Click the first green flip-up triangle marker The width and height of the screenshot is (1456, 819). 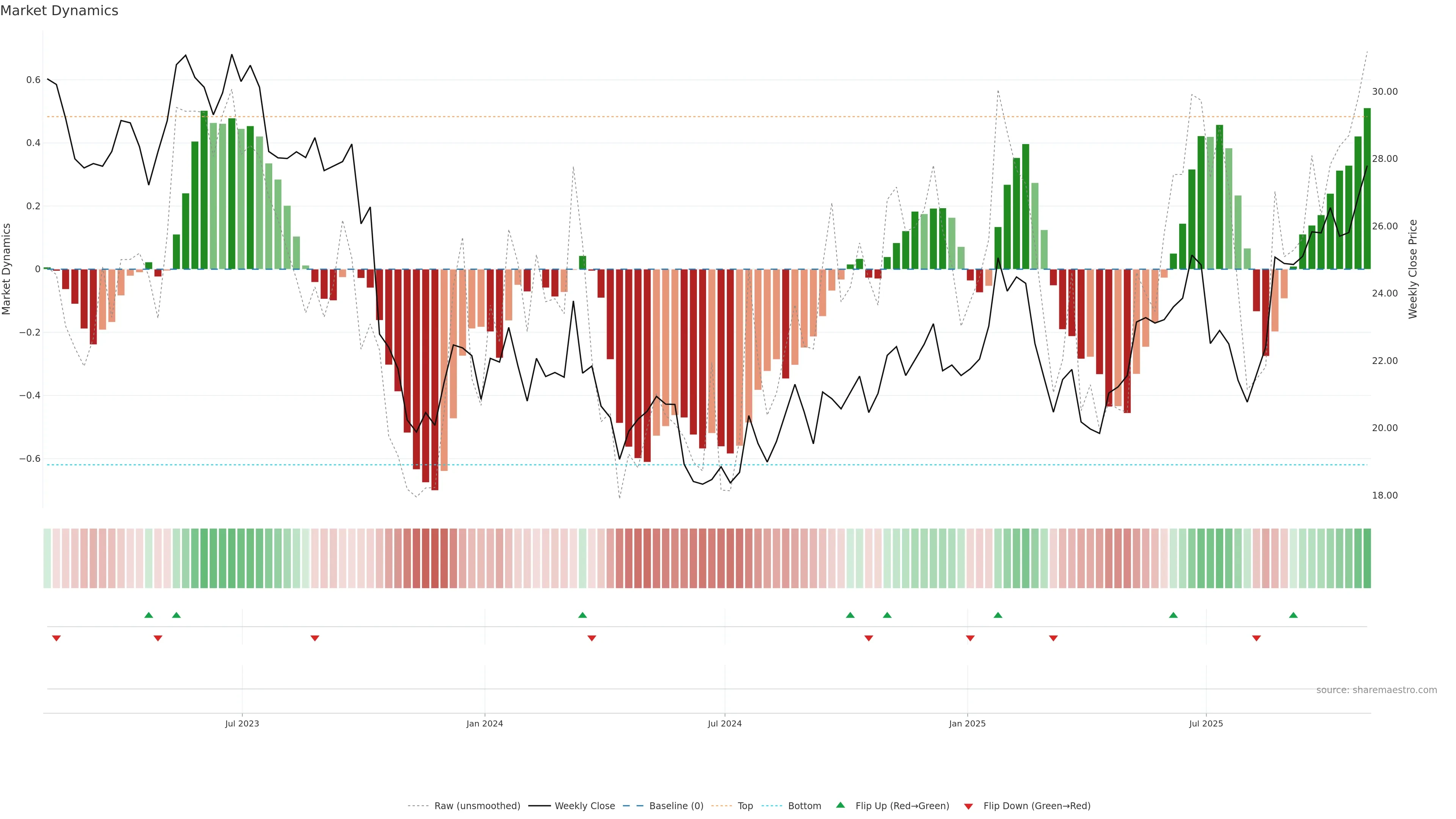coord(149,615)
